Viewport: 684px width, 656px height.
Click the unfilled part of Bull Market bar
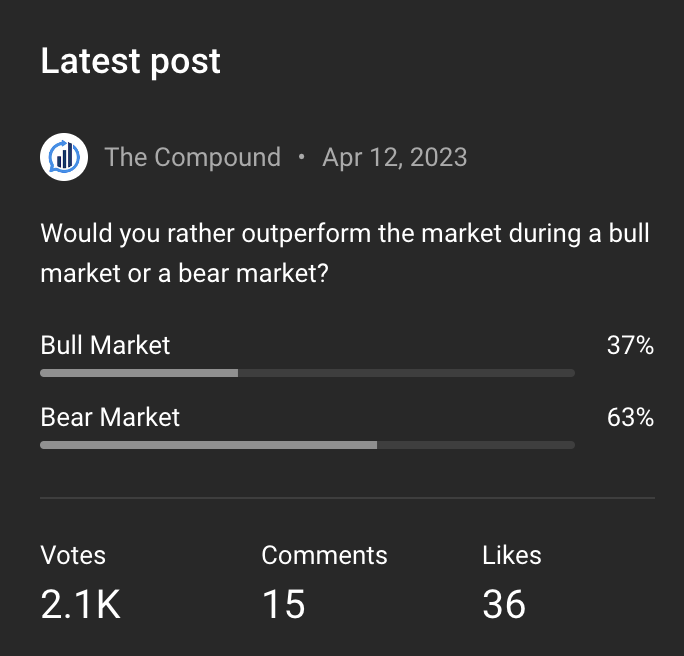coord(407,373)
